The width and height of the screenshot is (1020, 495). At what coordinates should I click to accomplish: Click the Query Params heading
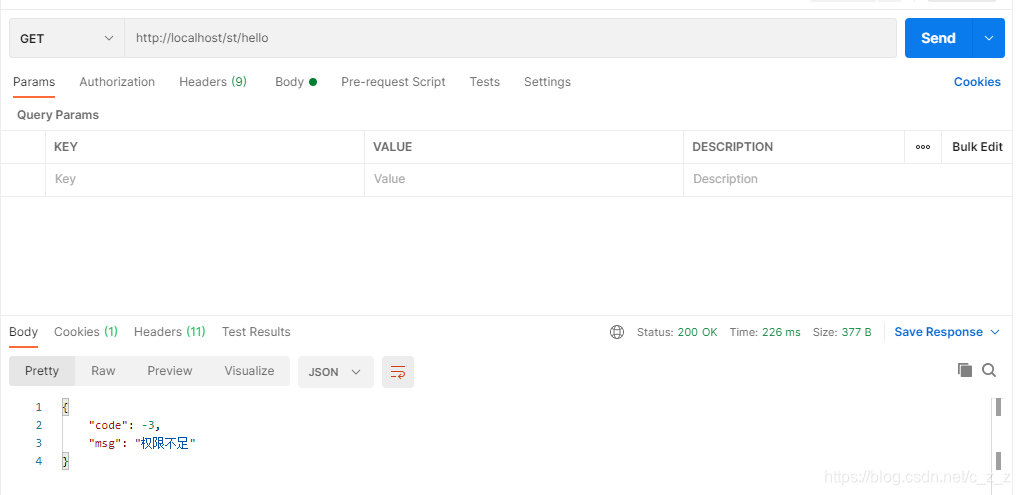pos(58,115)
